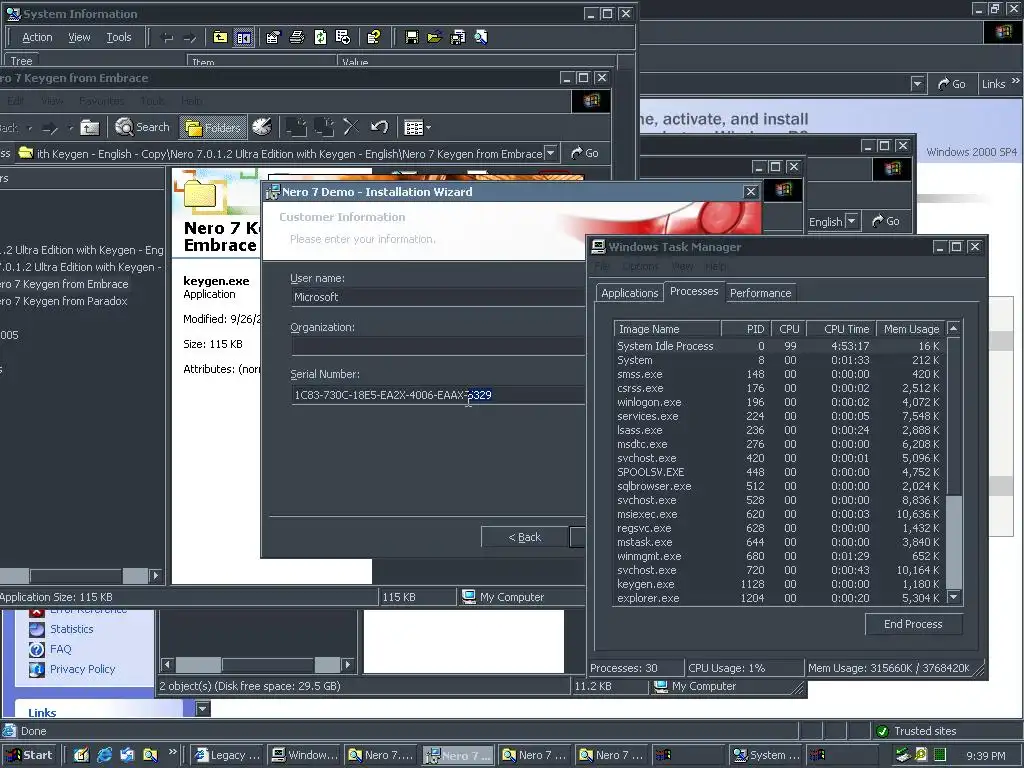Open the Statistics link in the sidebar
The width and height of the screenshot is (1024, 768).
(71, 629)
